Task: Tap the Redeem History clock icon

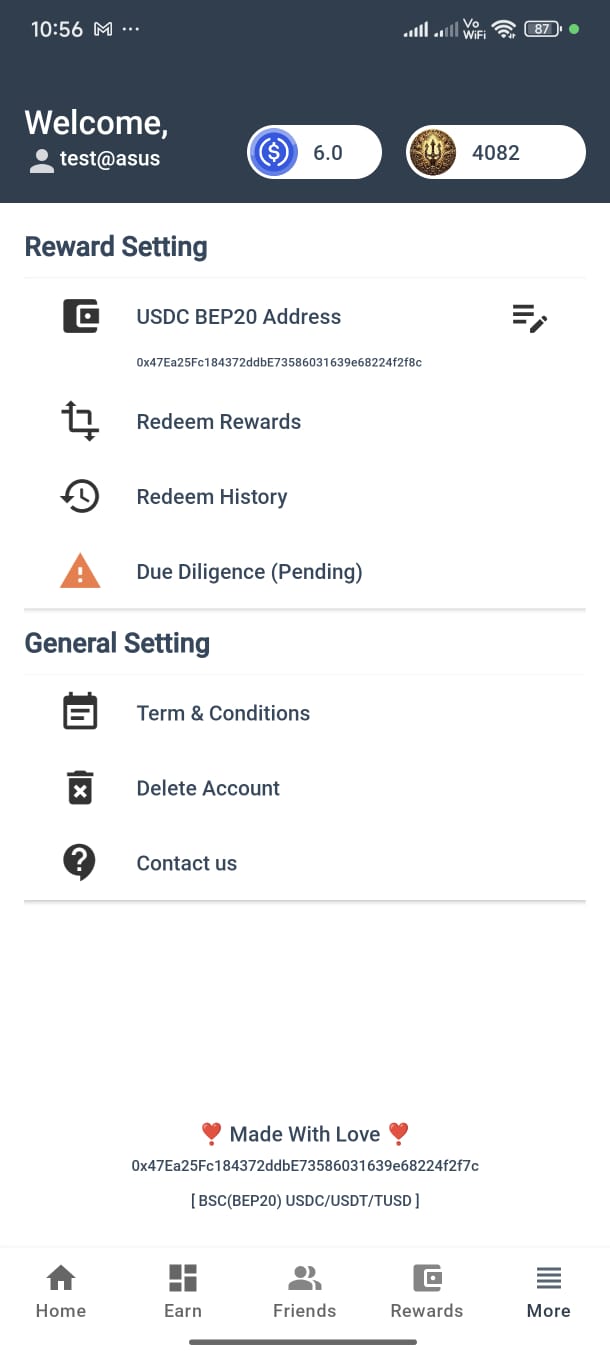Action: coord(80,496)
